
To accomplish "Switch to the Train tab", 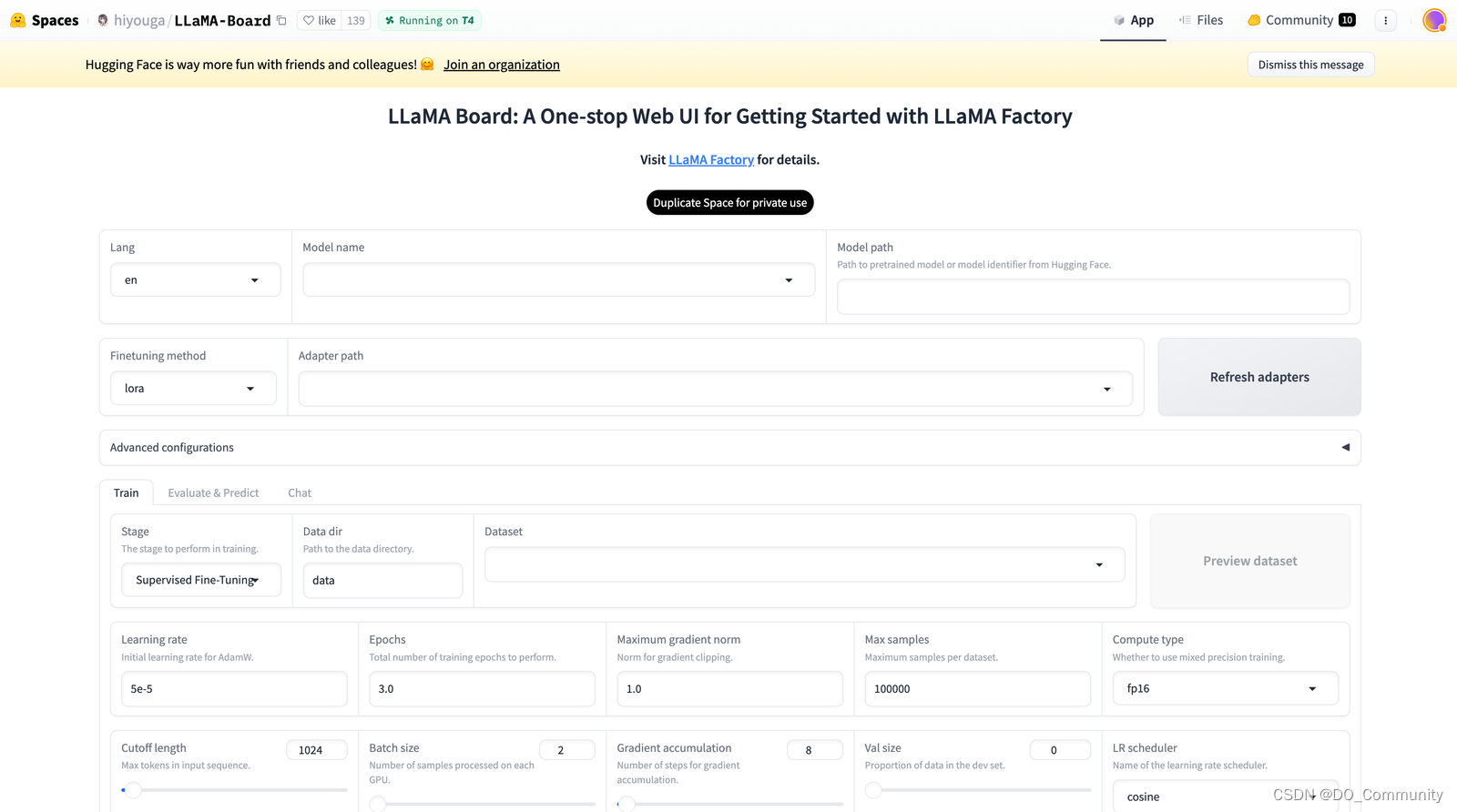I will pyautogui.click(x=127, y=492).
